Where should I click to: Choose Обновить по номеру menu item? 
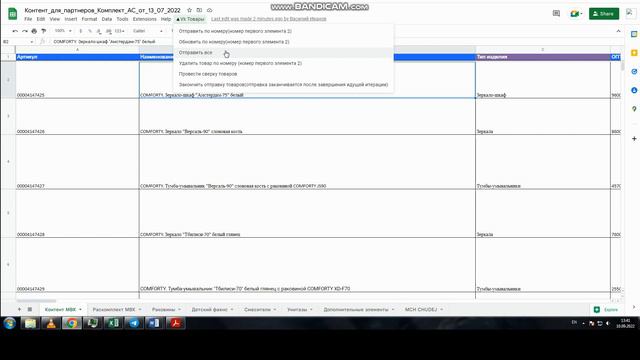click(x=283, y=42)
